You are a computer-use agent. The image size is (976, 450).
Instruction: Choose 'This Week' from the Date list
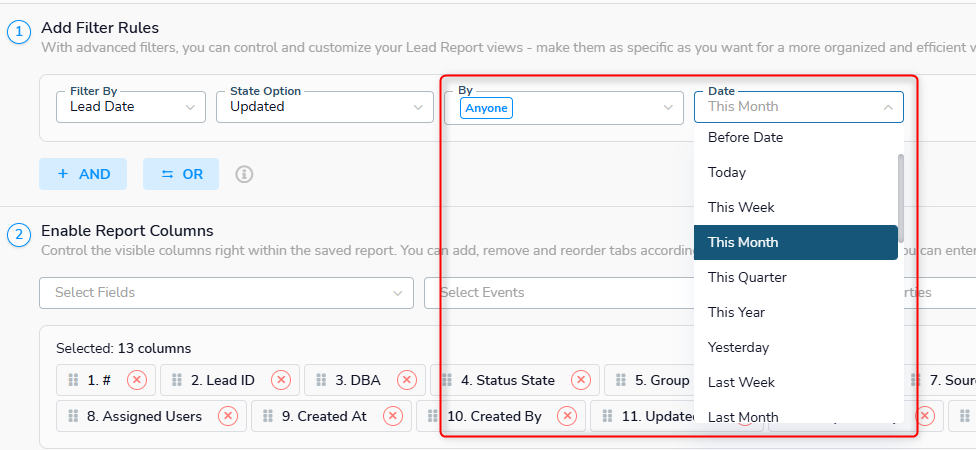pyautogui.click(x=796, y=207)
